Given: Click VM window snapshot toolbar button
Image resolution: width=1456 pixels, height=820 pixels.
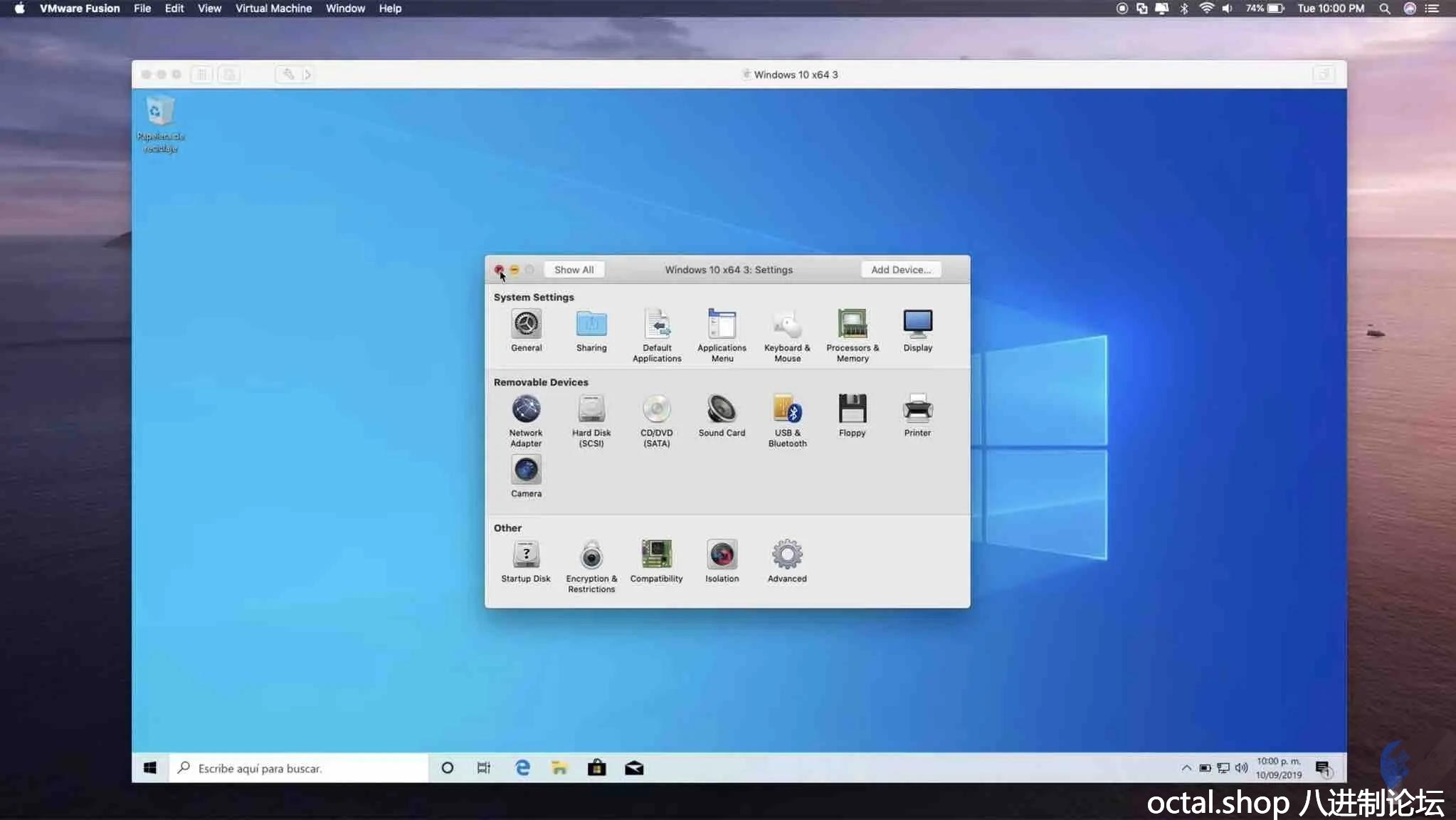Looking at the screenshot, I should tap(229, 74).
